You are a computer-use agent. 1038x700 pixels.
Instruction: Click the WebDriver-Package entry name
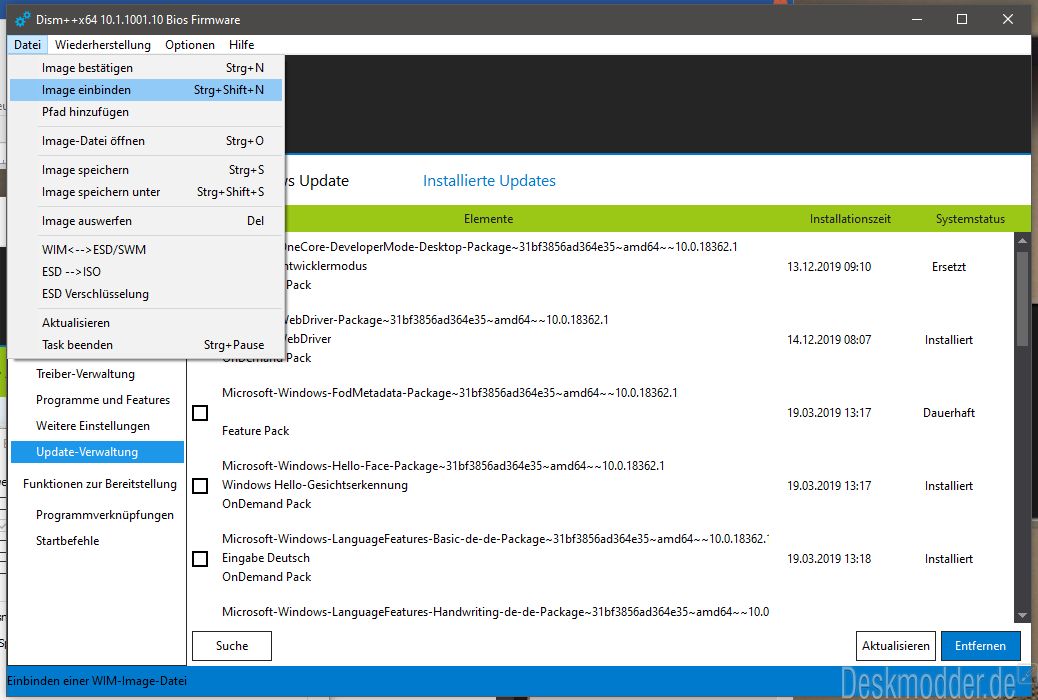pyautogui.click(x=447, y=320)
